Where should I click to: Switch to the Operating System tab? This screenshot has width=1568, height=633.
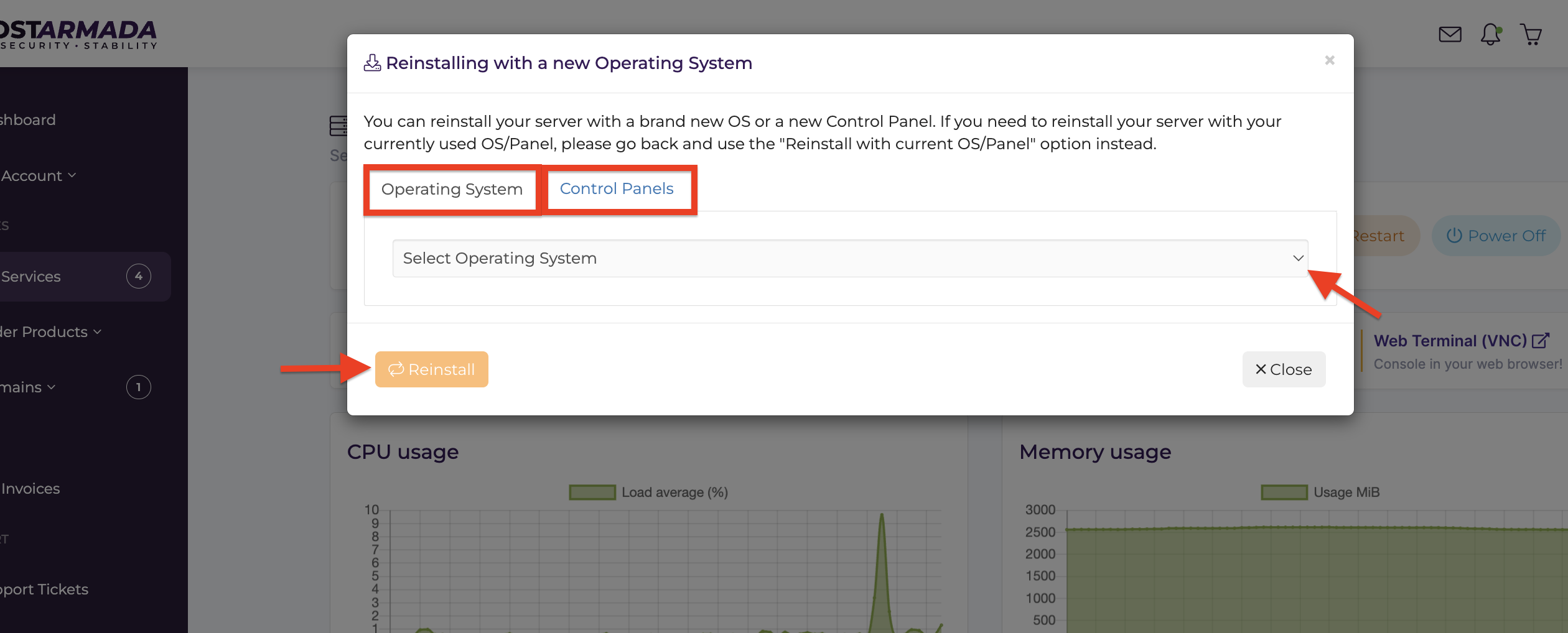(x=452, y=189)
